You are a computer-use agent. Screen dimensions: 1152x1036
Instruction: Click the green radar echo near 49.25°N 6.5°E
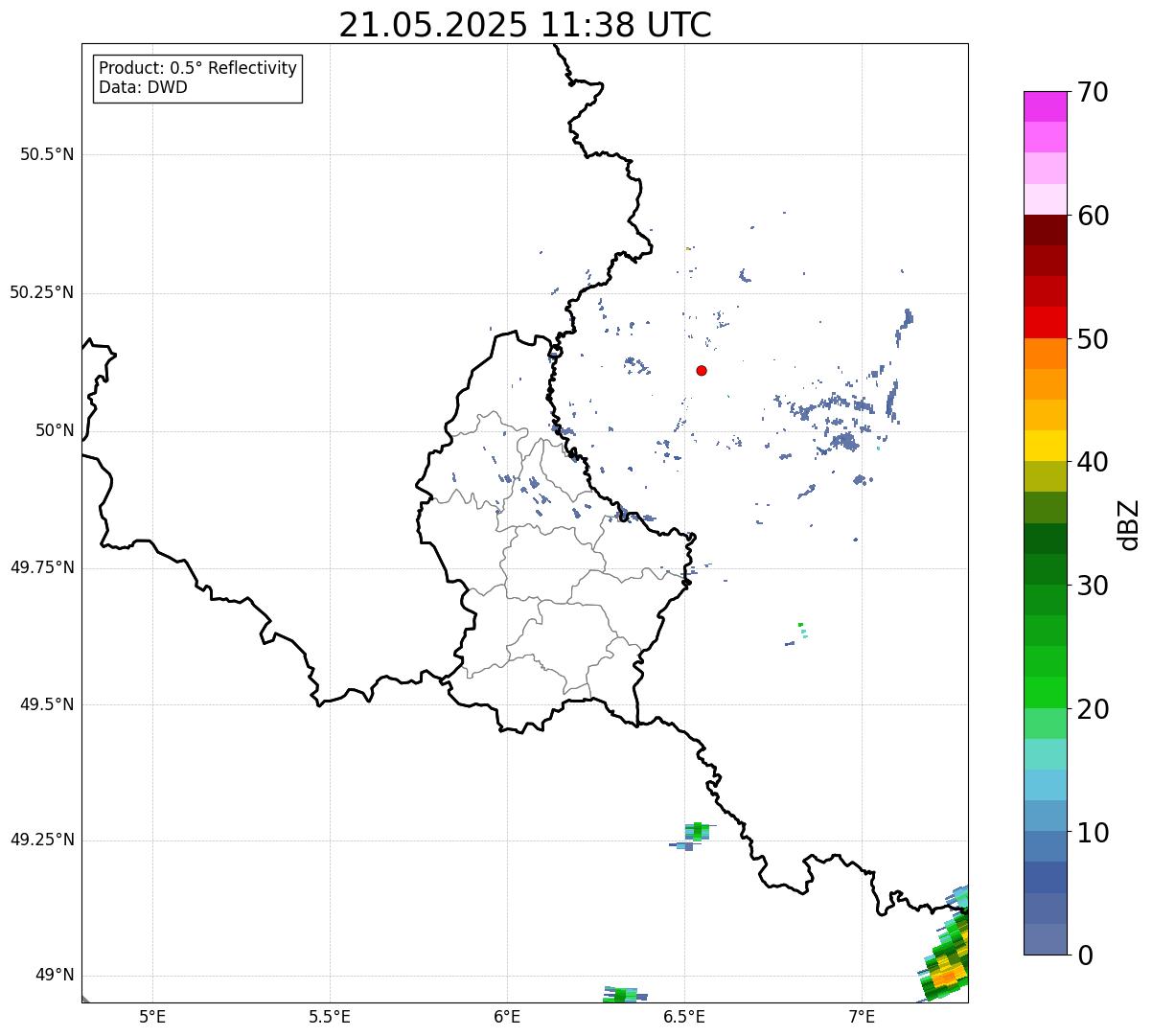(698, 831)
